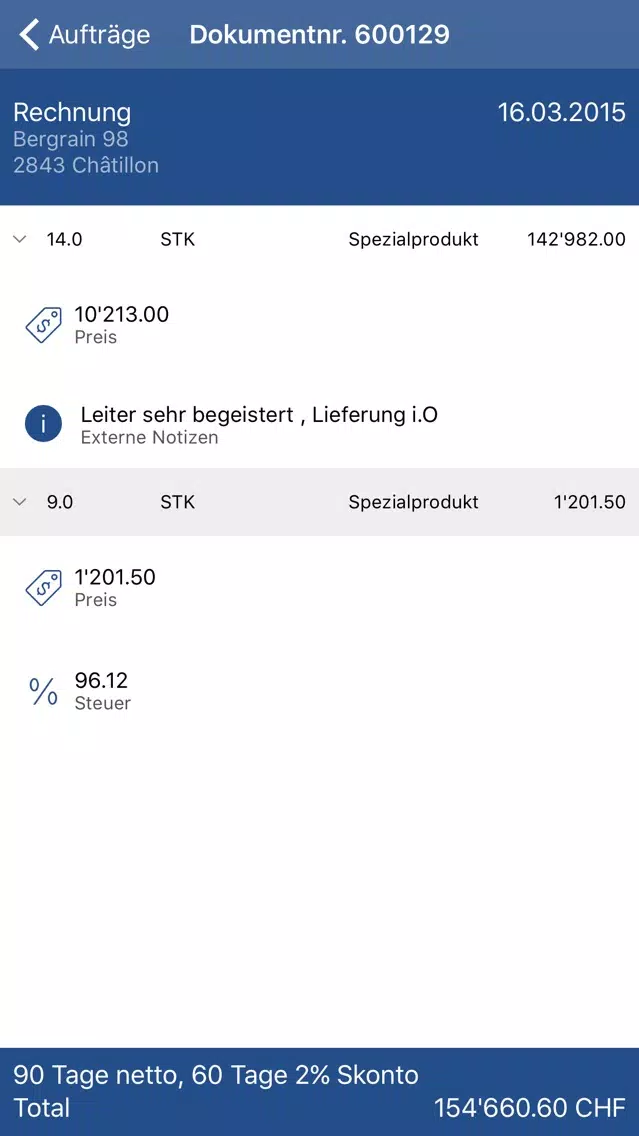
Task: Open the note 'Leiter sehr begeistert'
Action: click(x=259, y=414)
